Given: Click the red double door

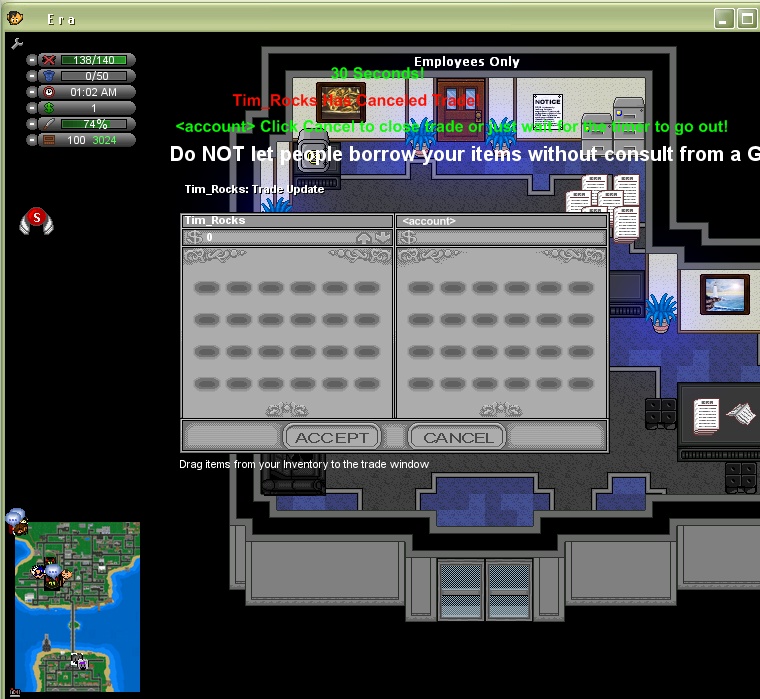Looking at the screenshot, I should [460, 110].
